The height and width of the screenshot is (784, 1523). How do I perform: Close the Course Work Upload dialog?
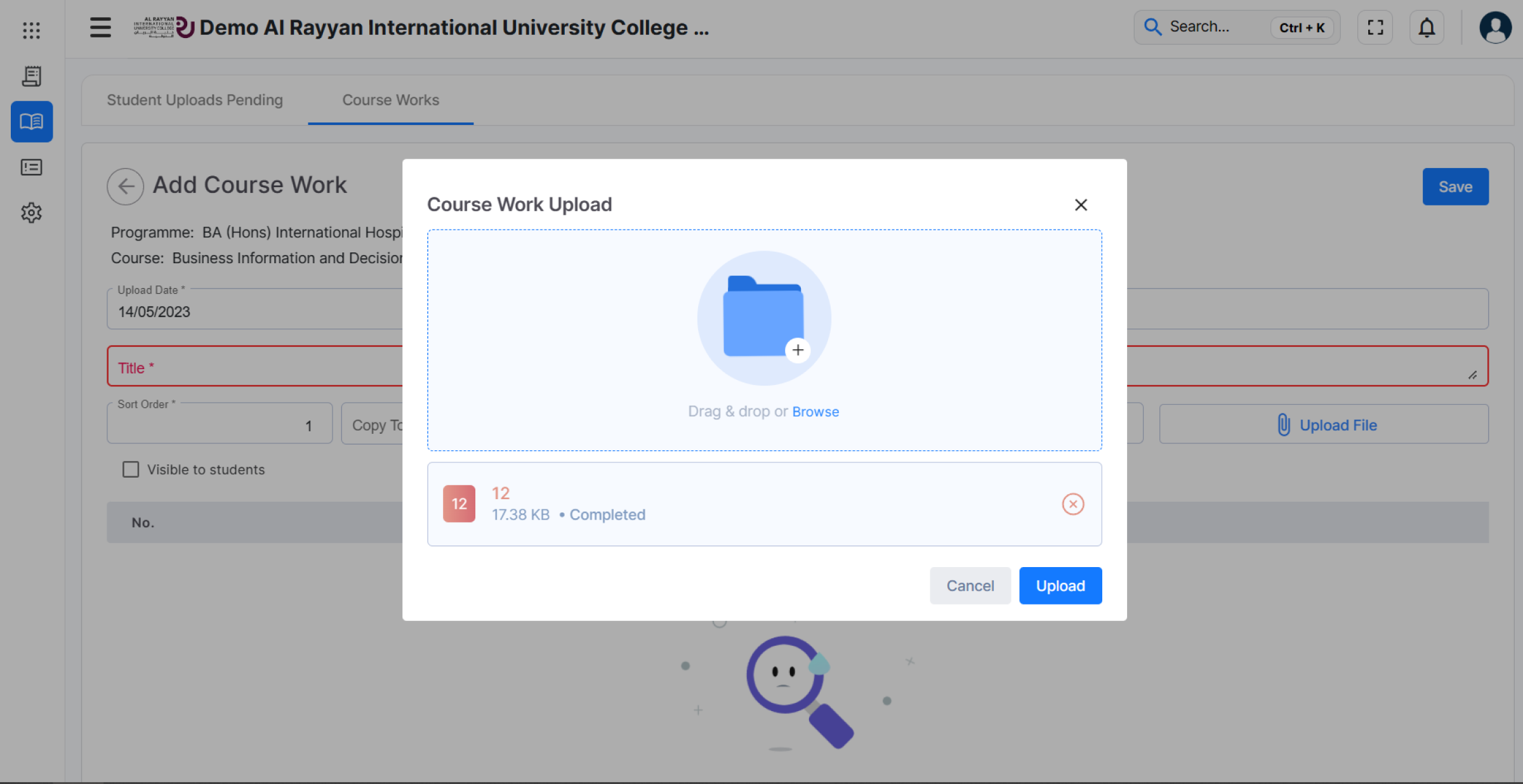[1081, 205]
